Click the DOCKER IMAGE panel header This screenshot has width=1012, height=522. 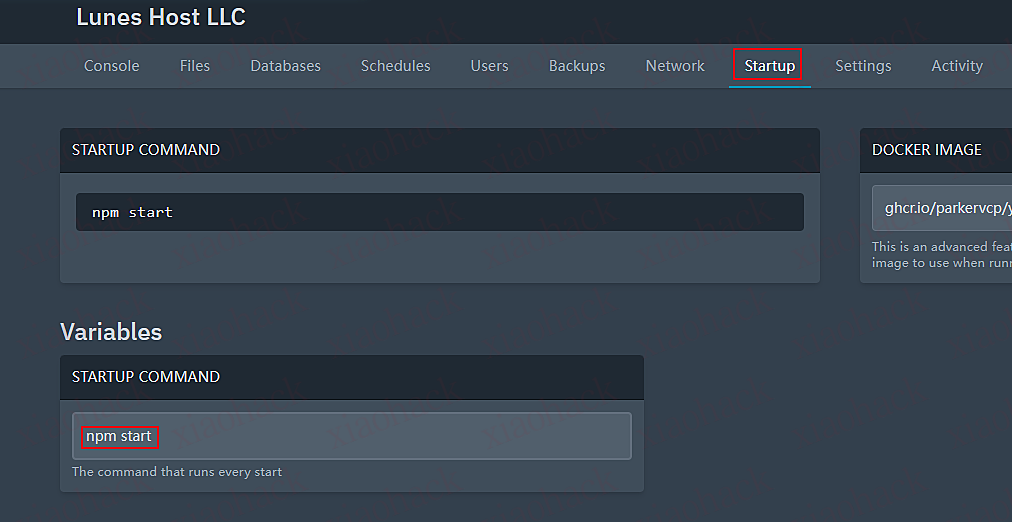(x=926, y=150)
